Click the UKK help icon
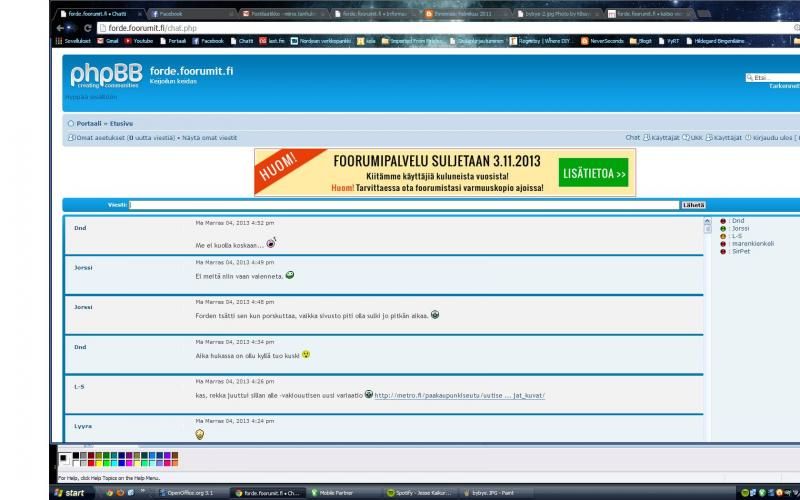 click(686, 138)
